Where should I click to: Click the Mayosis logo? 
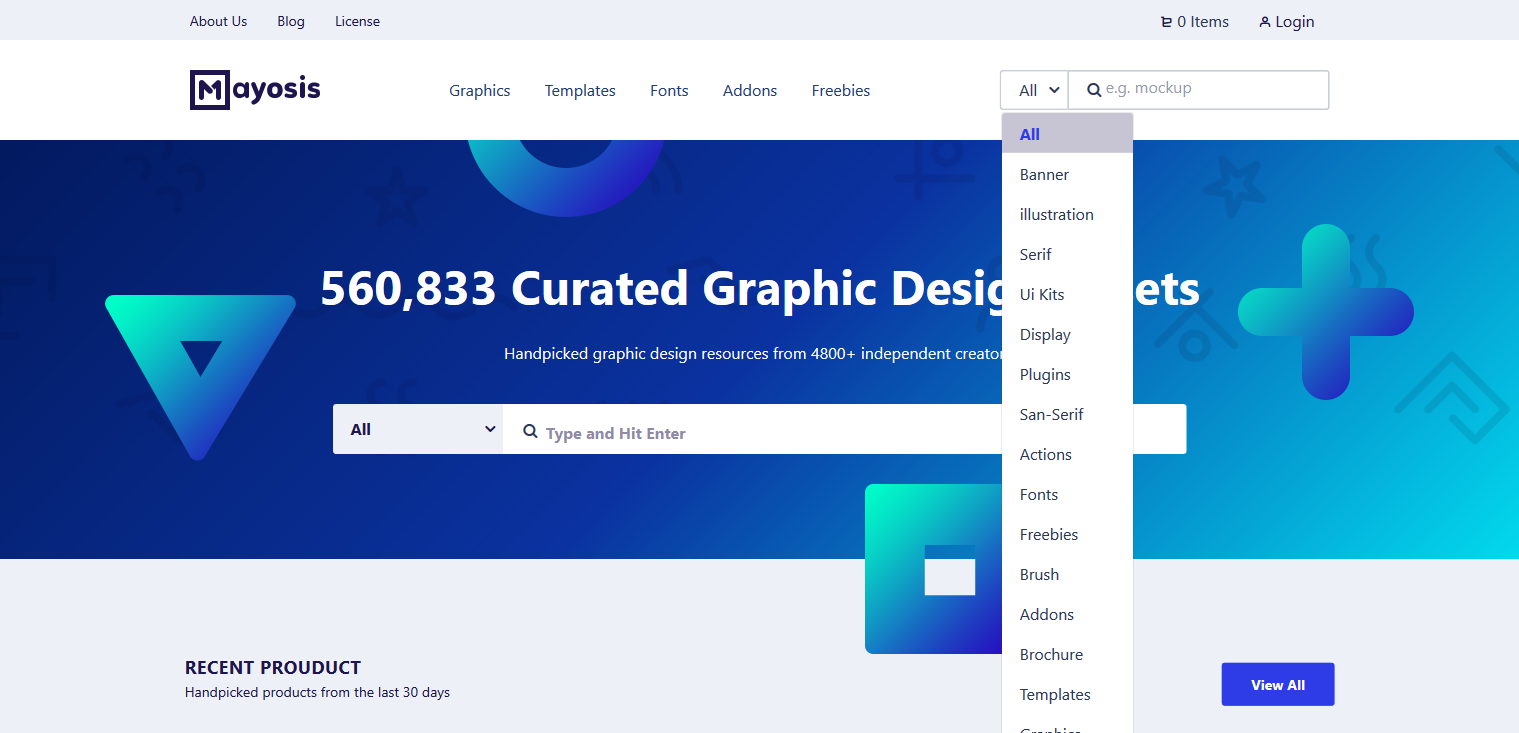click(x=255, y=90)
